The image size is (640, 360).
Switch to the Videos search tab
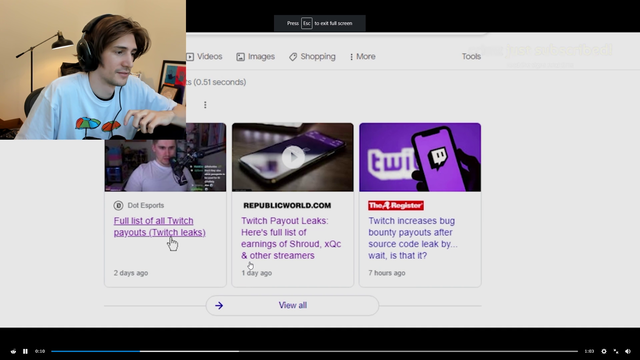[204, 56]
